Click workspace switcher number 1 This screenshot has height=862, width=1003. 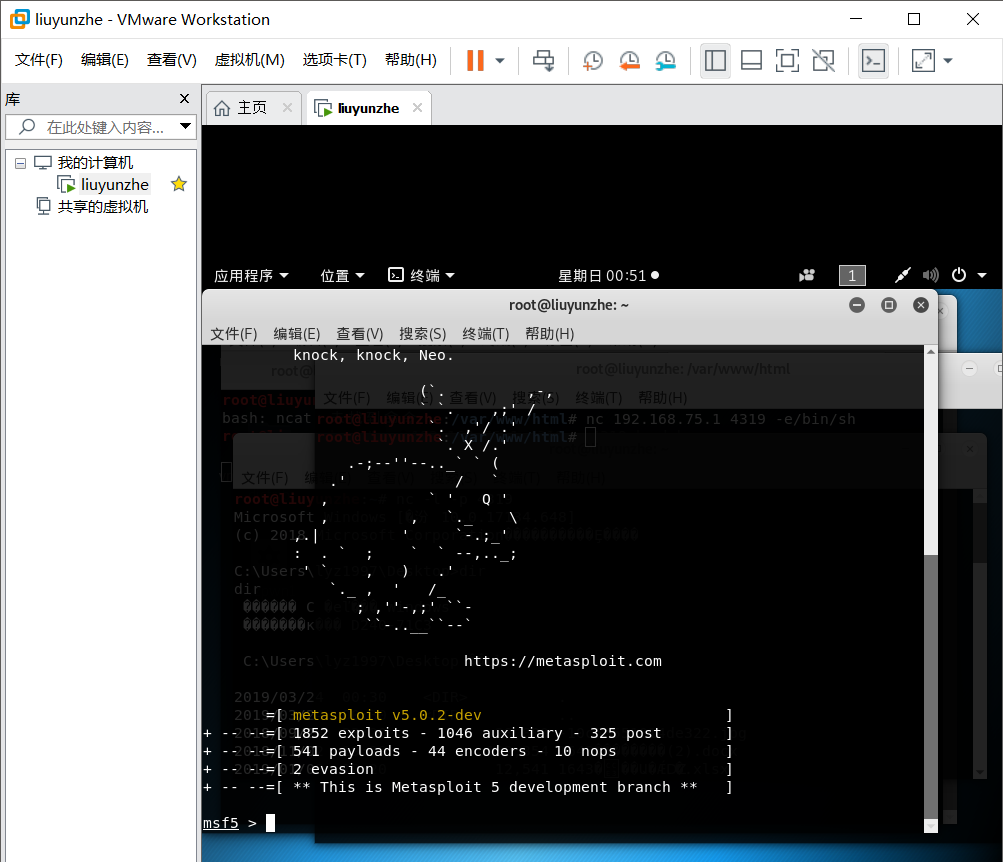click(852, 276)
